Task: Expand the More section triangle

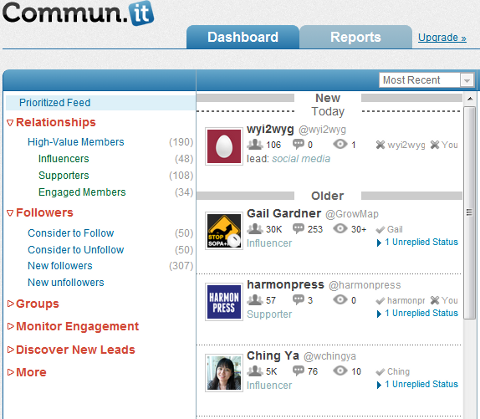Action: click(x=10, y=372)
